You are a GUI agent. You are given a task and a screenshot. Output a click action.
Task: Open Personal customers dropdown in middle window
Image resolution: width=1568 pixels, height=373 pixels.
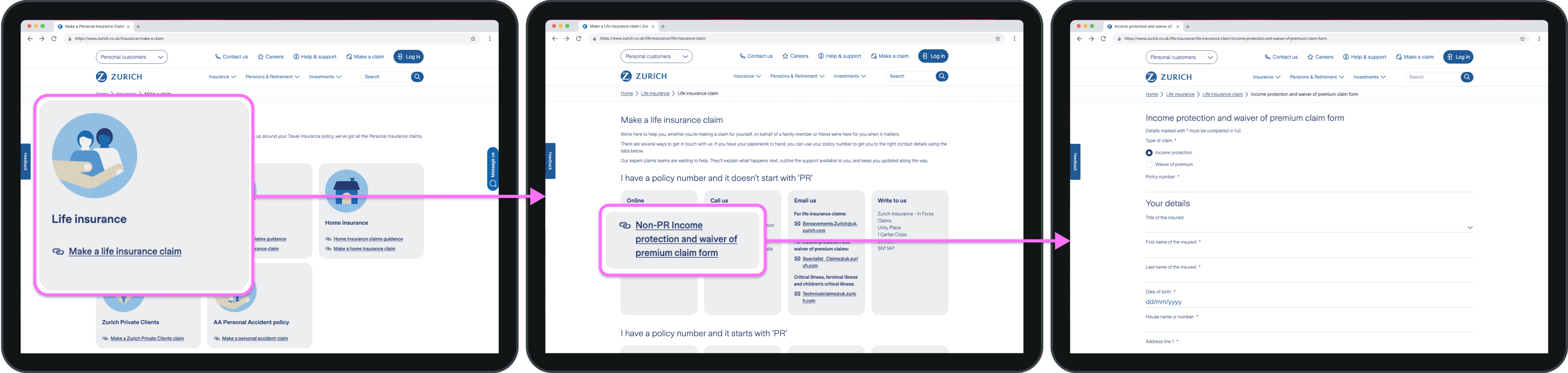(x=656, y=56)
